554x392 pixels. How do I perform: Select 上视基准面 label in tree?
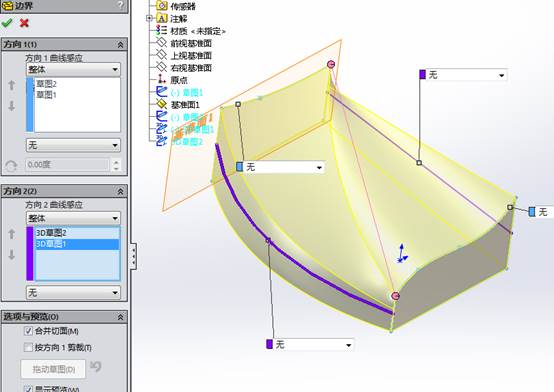tap(191, 55)
